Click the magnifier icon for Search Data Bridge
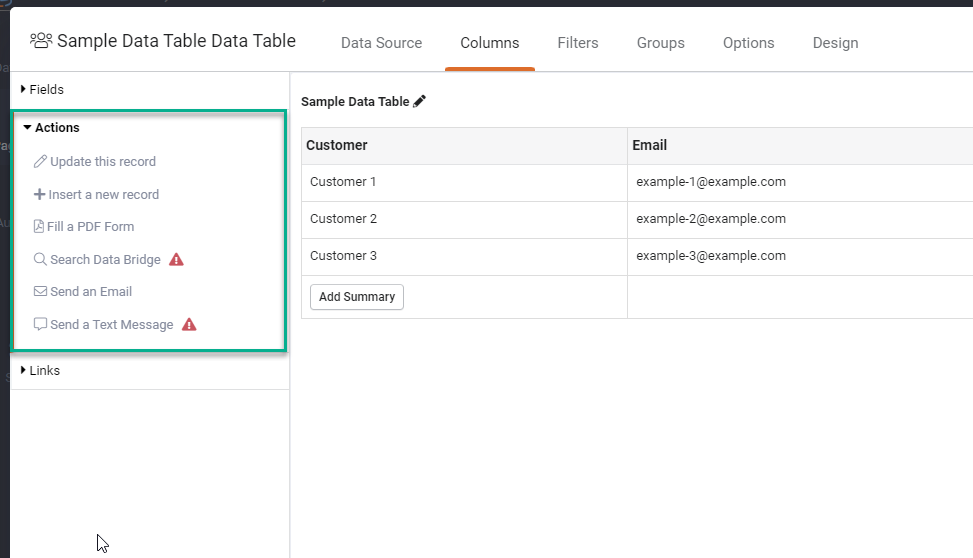This screenshot has width=973, height=558. click(40, 259)
